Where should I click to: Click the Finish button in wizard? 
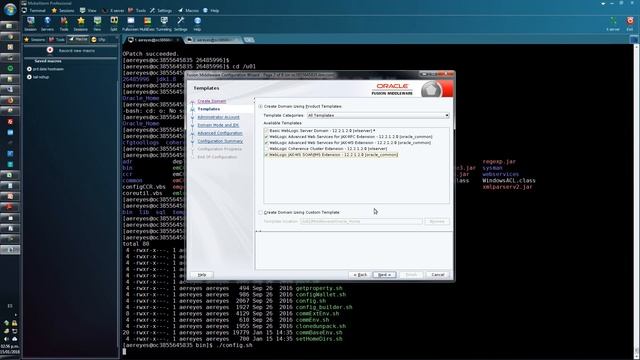[x=411, y=275]
